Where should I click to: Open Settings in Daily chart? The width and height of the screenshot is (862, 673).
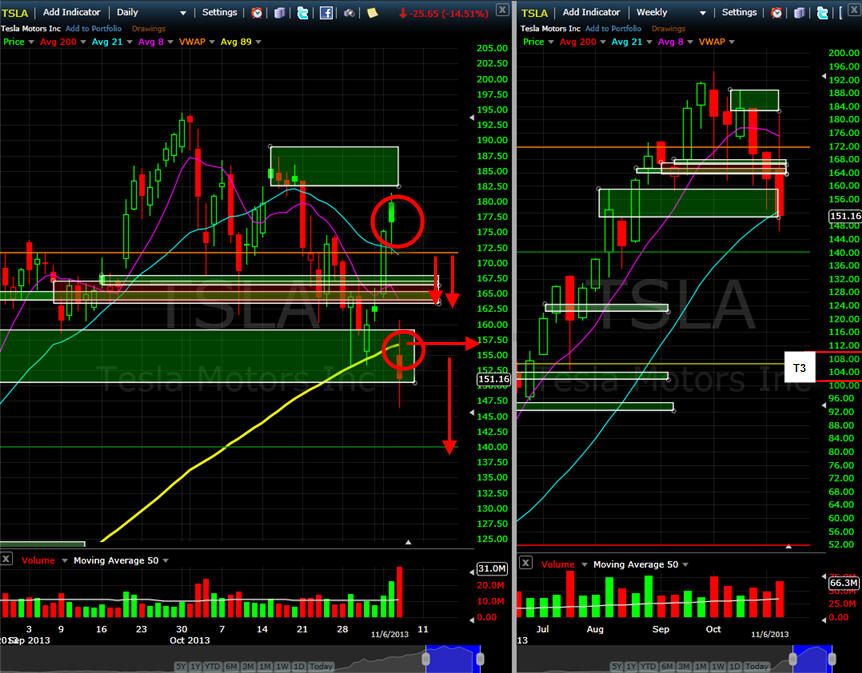(219, 12)
